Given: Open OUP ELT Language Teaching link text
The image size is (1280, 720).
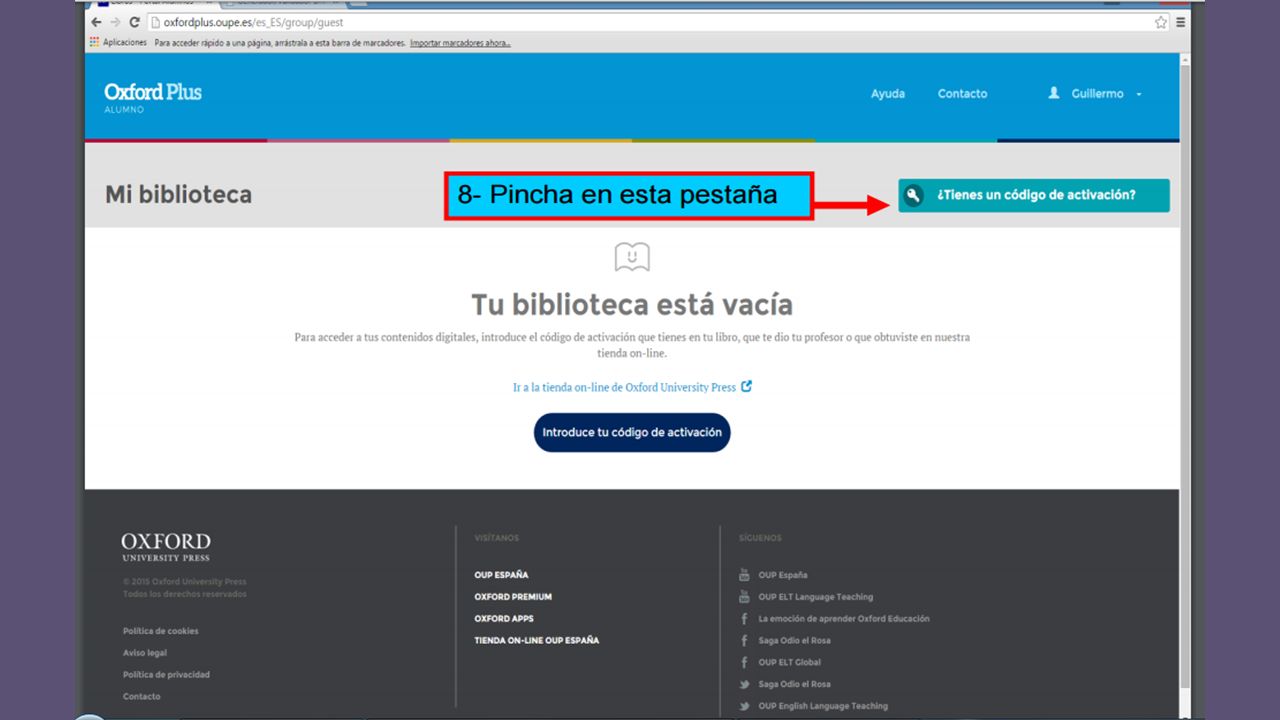Looking at the screenshot, I should click(816, 597).
